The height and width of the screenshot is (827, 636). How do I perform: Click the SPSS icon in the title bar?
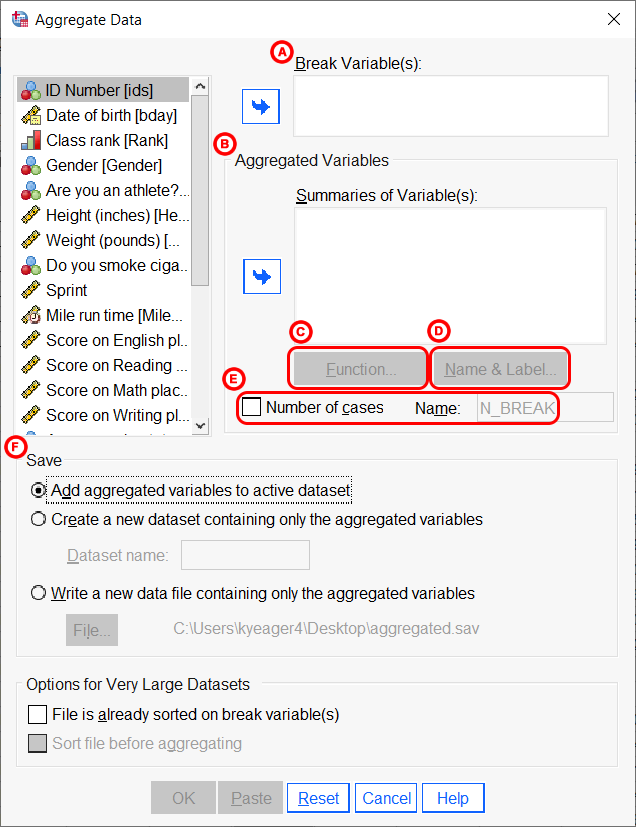tap(20, 19)
